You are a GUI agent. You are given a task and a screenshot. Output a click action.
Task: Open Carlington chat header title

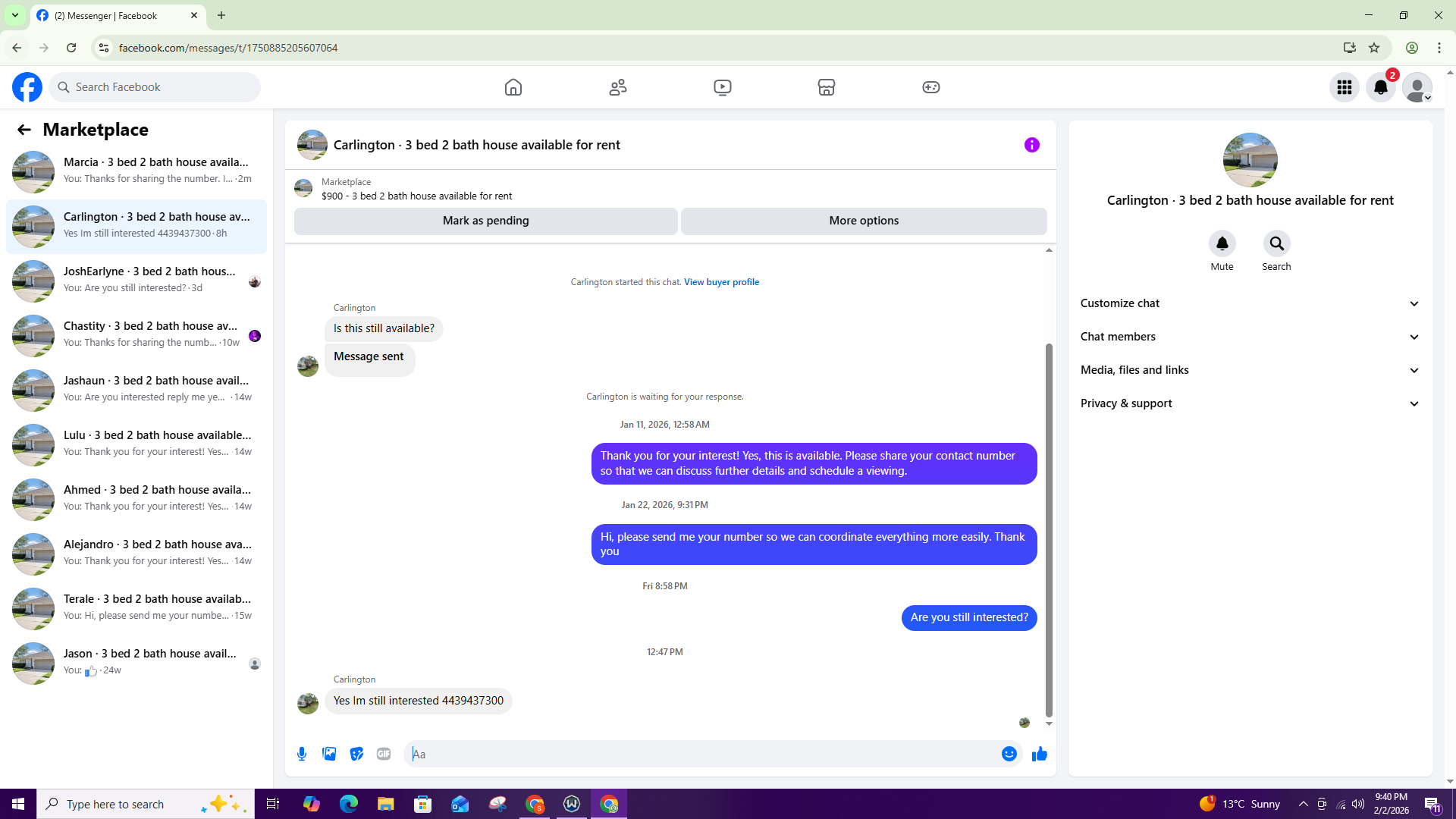click(x=477, y=145)
